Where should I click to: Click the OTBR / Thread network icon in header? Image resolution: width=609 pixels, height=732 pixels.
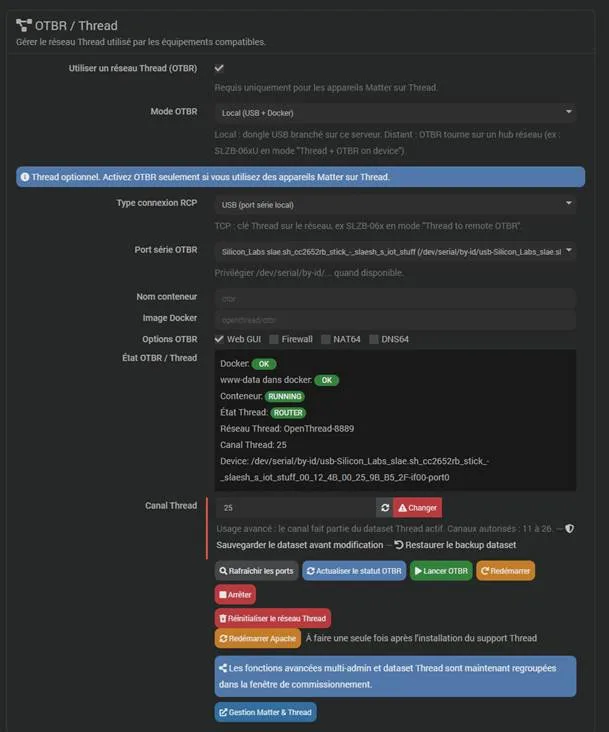coord(24,25)
